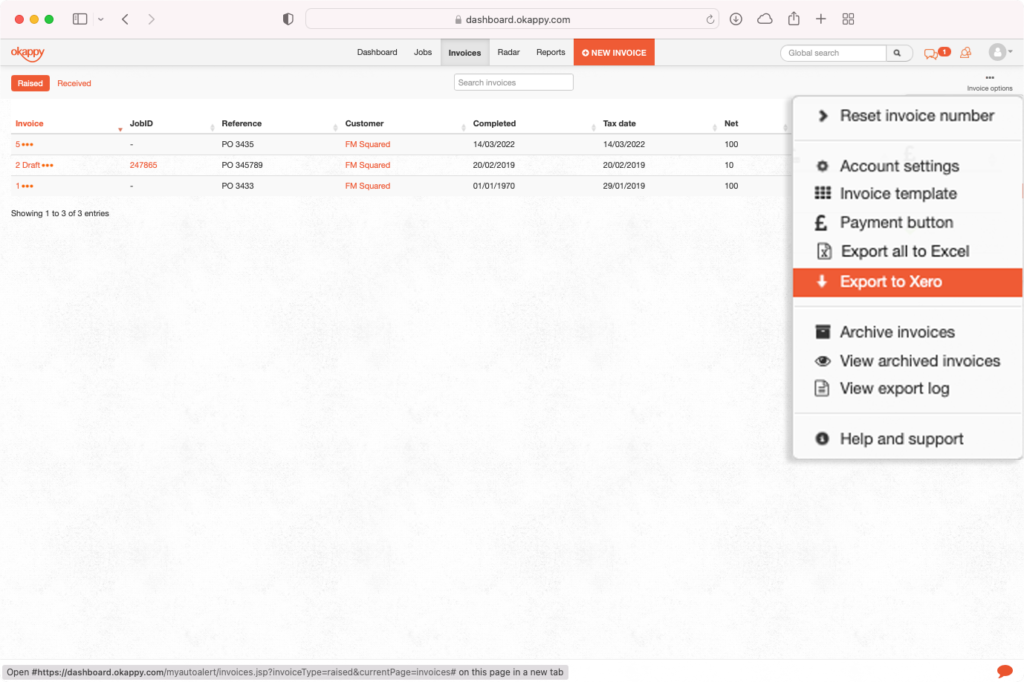The width and height of the screenshot is (1024, 682).
Task: Open the Safari sidebar dropdown arrow
Action: (x=101, y=19)
